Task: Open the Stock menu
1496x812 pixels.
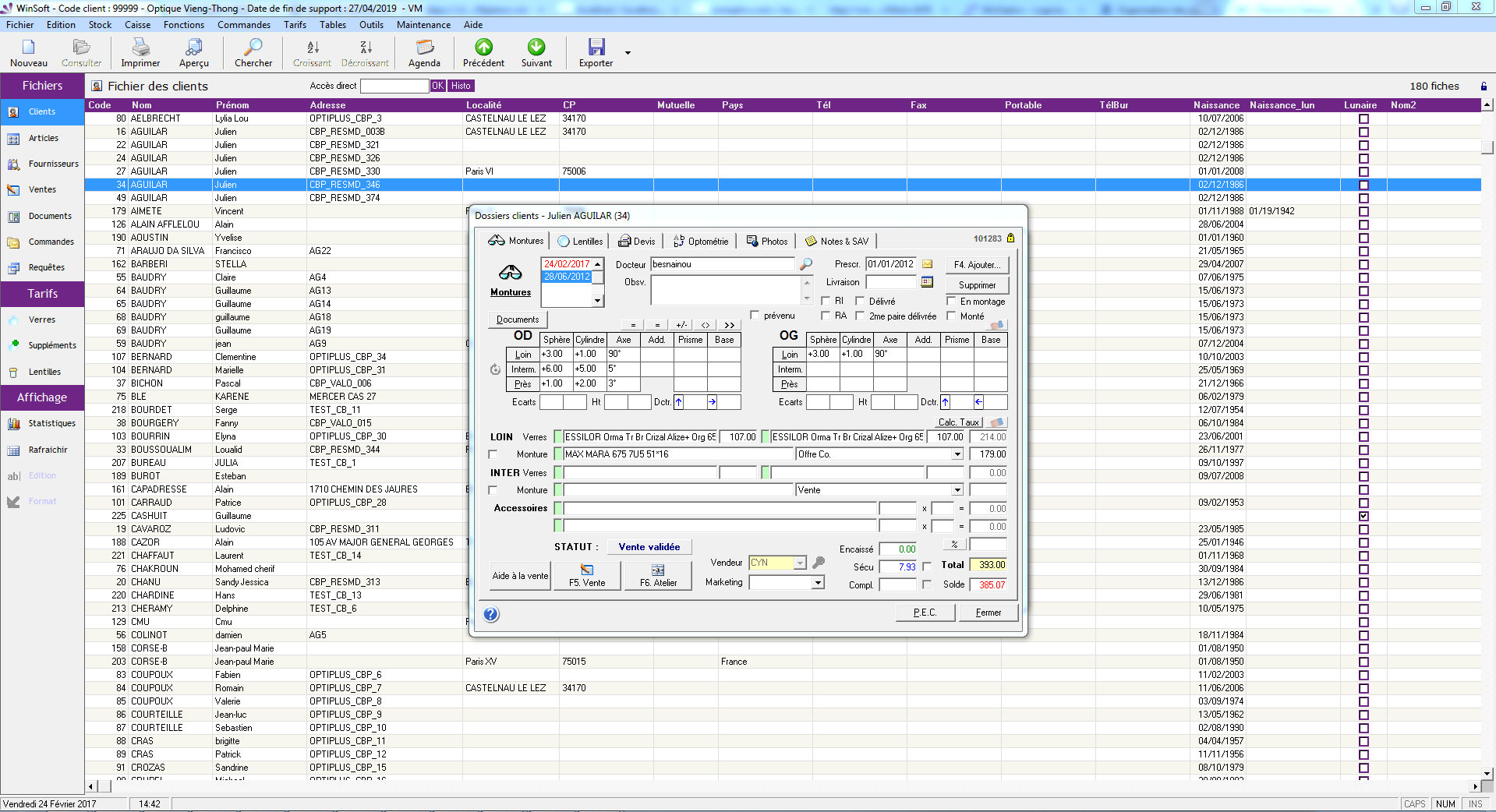Action: click(100, 25)
